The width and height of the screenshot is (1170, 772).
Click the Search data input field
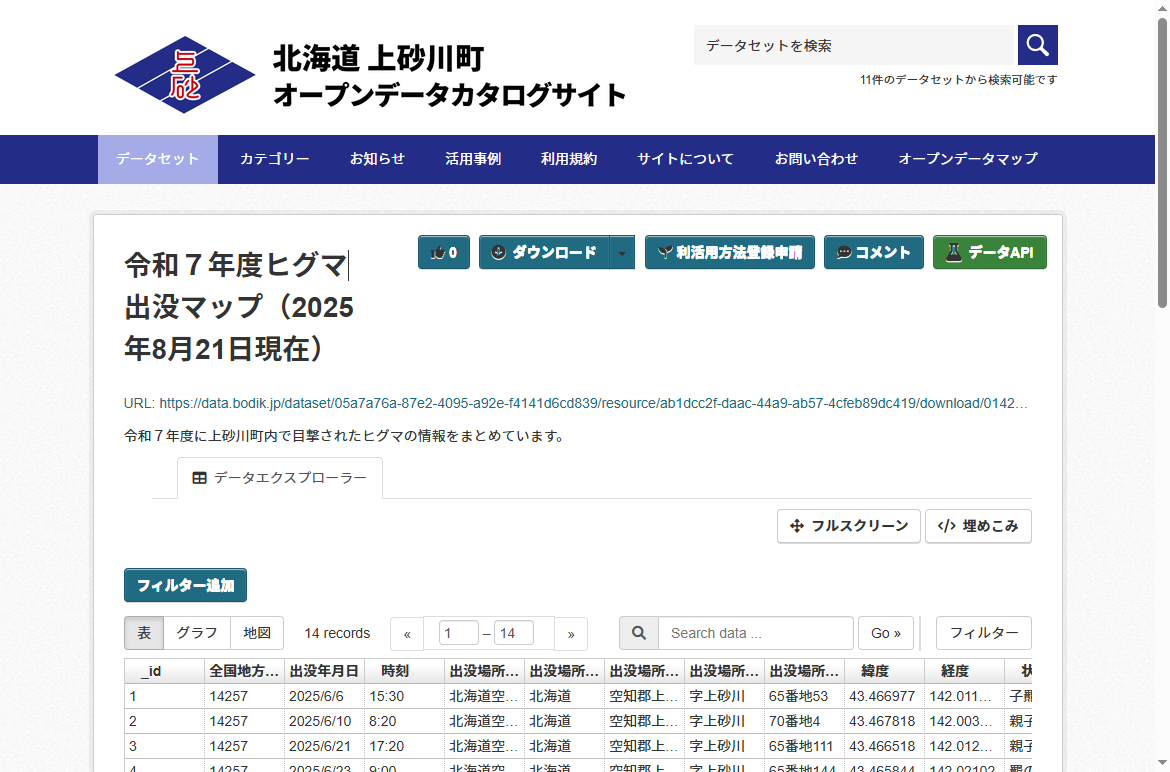[x=755, y=633]
